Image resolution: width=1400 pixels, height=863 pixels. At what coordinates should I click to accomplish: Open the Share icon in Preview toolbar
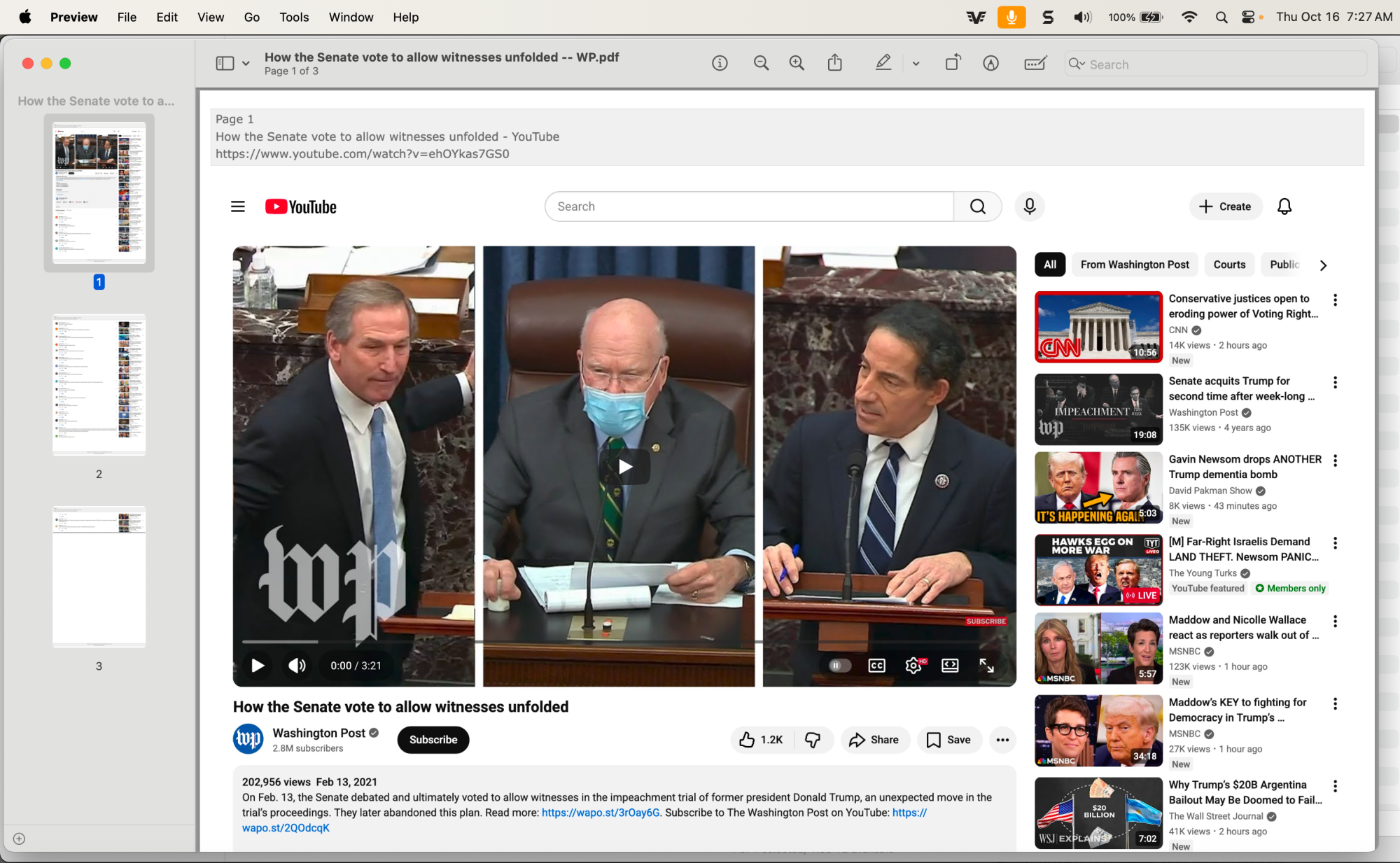tap(834, 64)
